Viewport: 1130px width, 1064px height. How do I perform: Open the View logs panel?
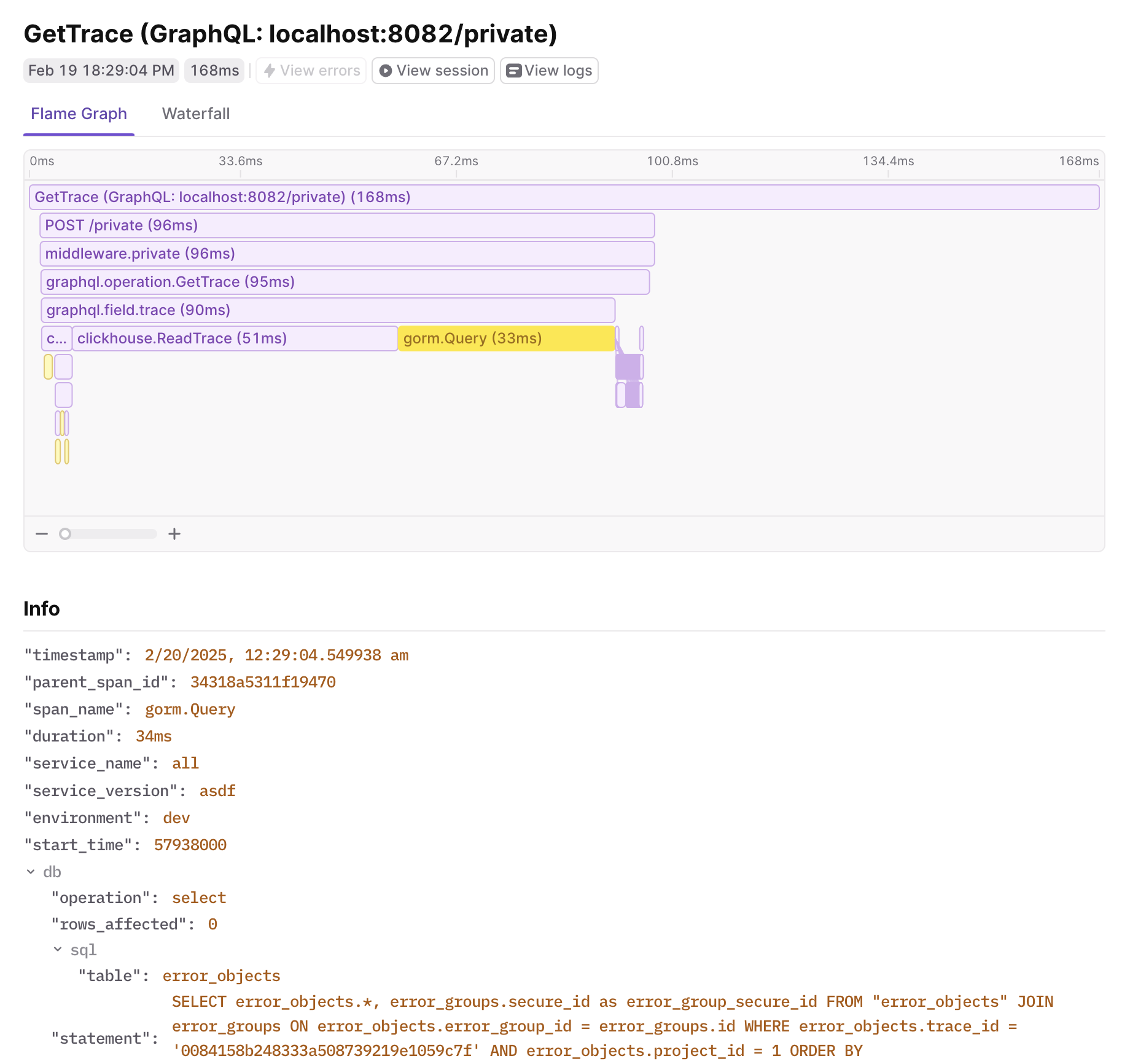(x=549, y=70)
